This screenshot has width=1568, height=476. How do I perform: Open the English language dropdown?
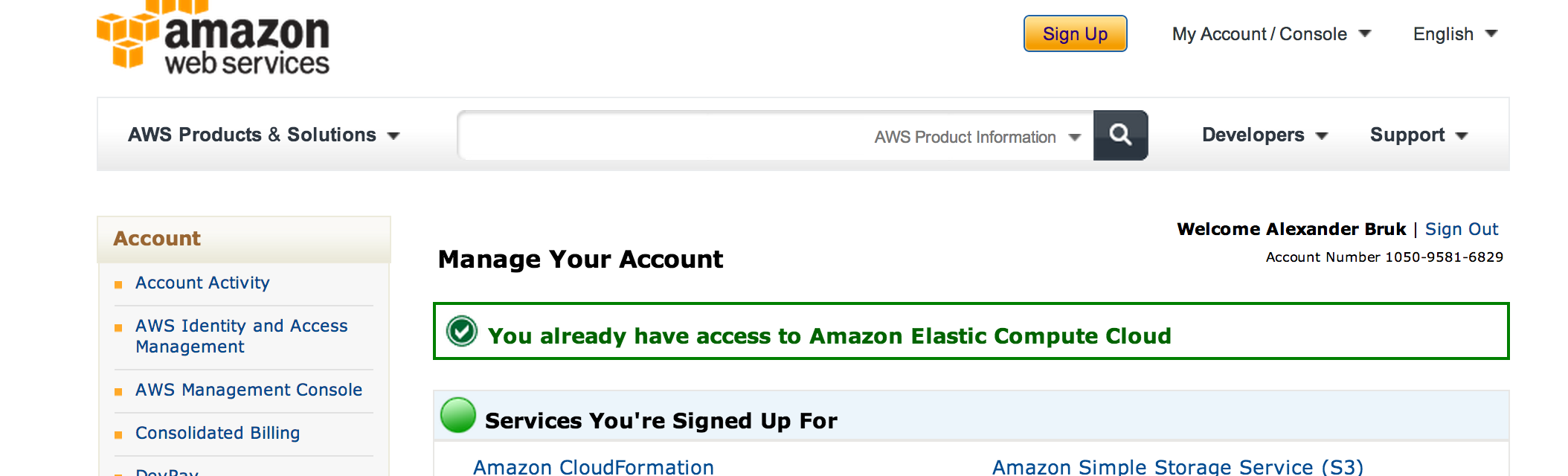tap(1454, 34)
